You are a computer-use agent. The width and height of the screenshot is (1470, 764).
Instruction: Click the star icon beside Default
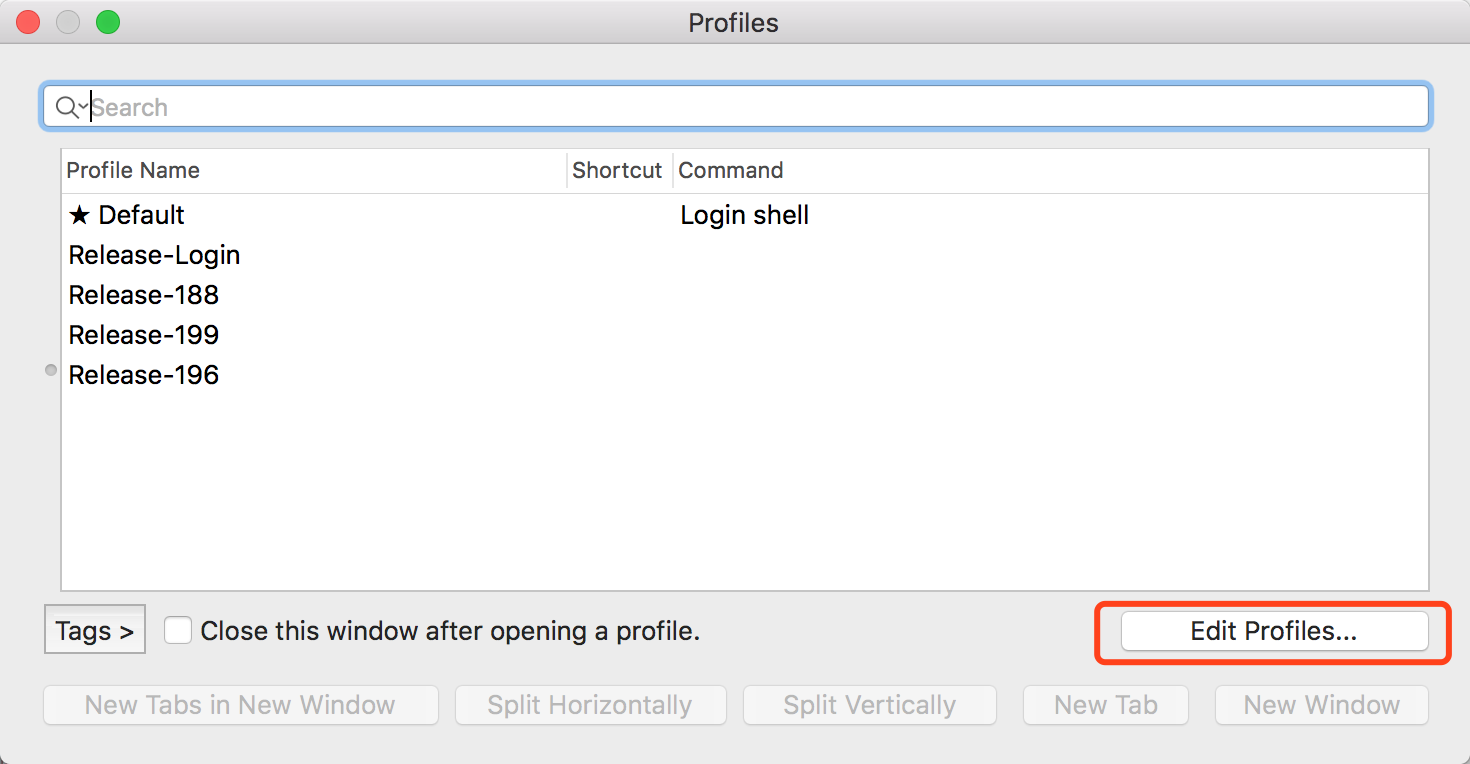pos(79,215)
